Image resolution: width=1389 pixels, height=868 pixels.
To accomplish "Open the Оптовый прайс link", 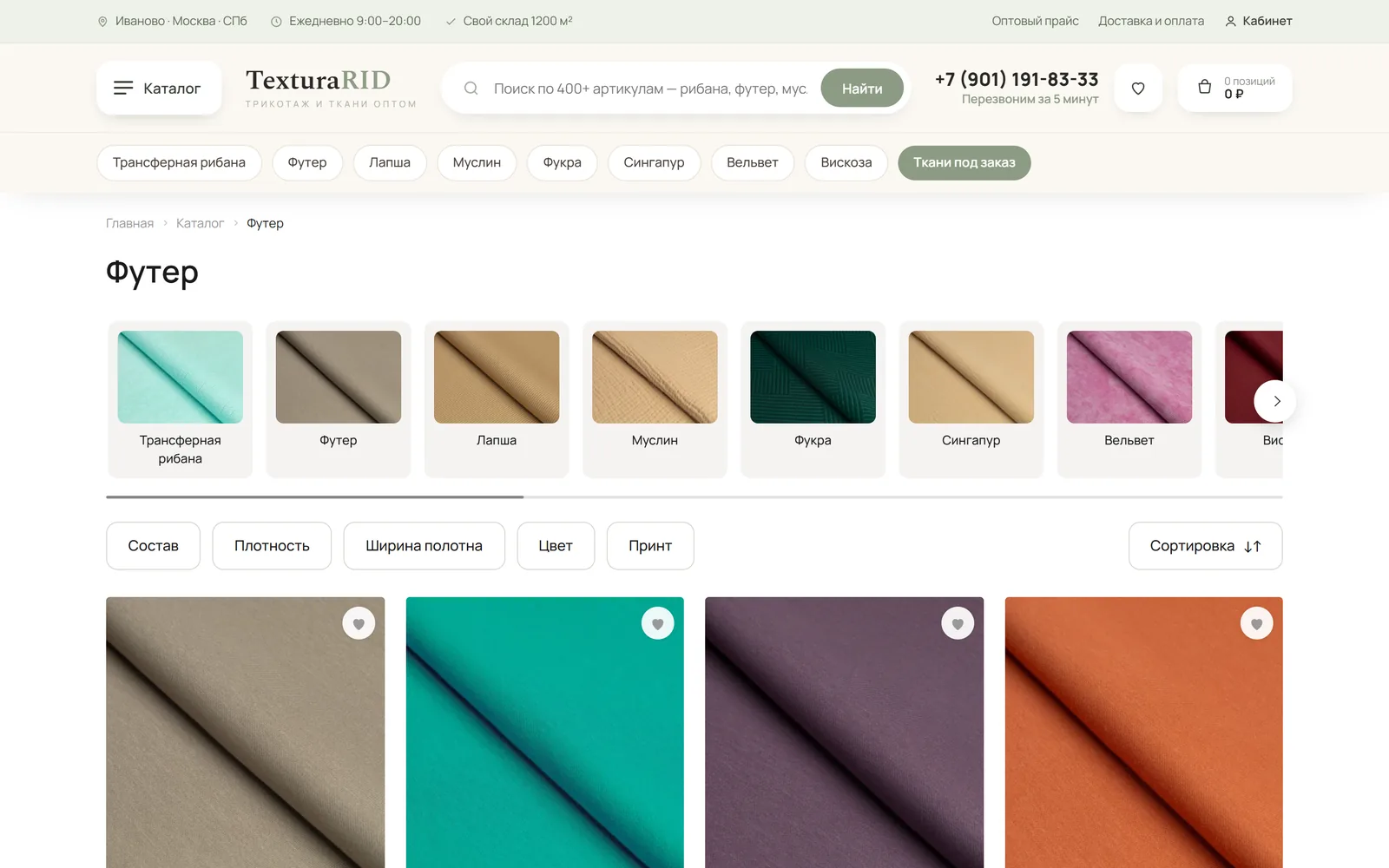I will pyautogui.click(x=1035, y=21).
